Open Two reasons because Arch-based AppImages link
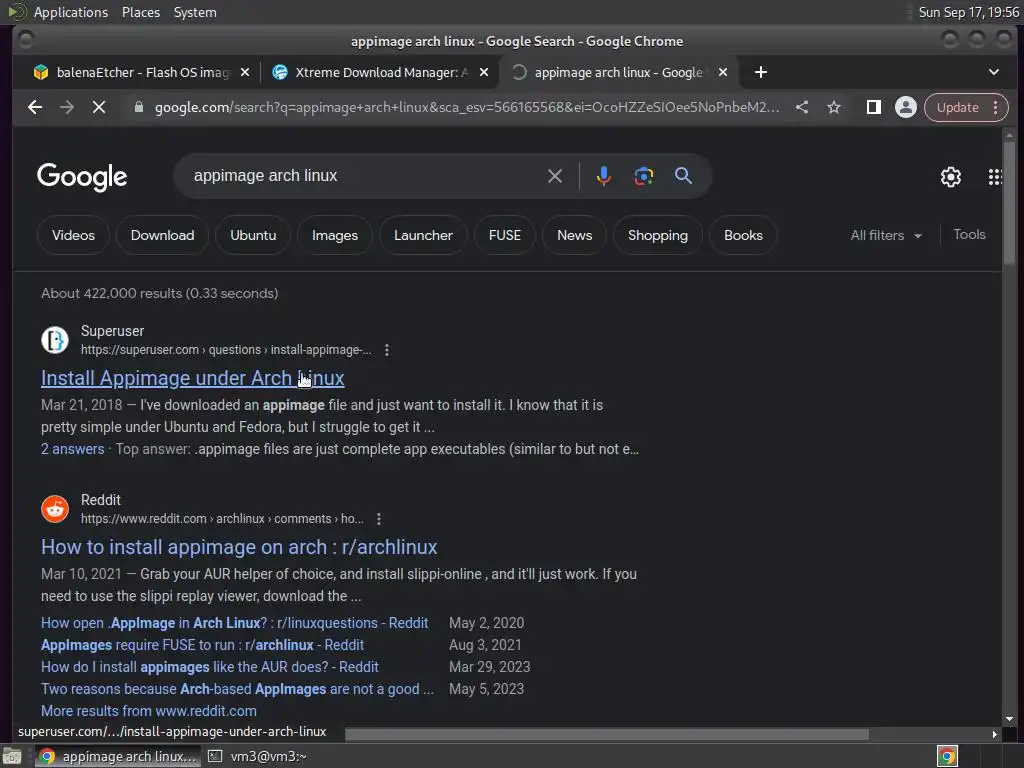Image resolution: width=1024 pixels, height=768 pixels. (237, 690)
